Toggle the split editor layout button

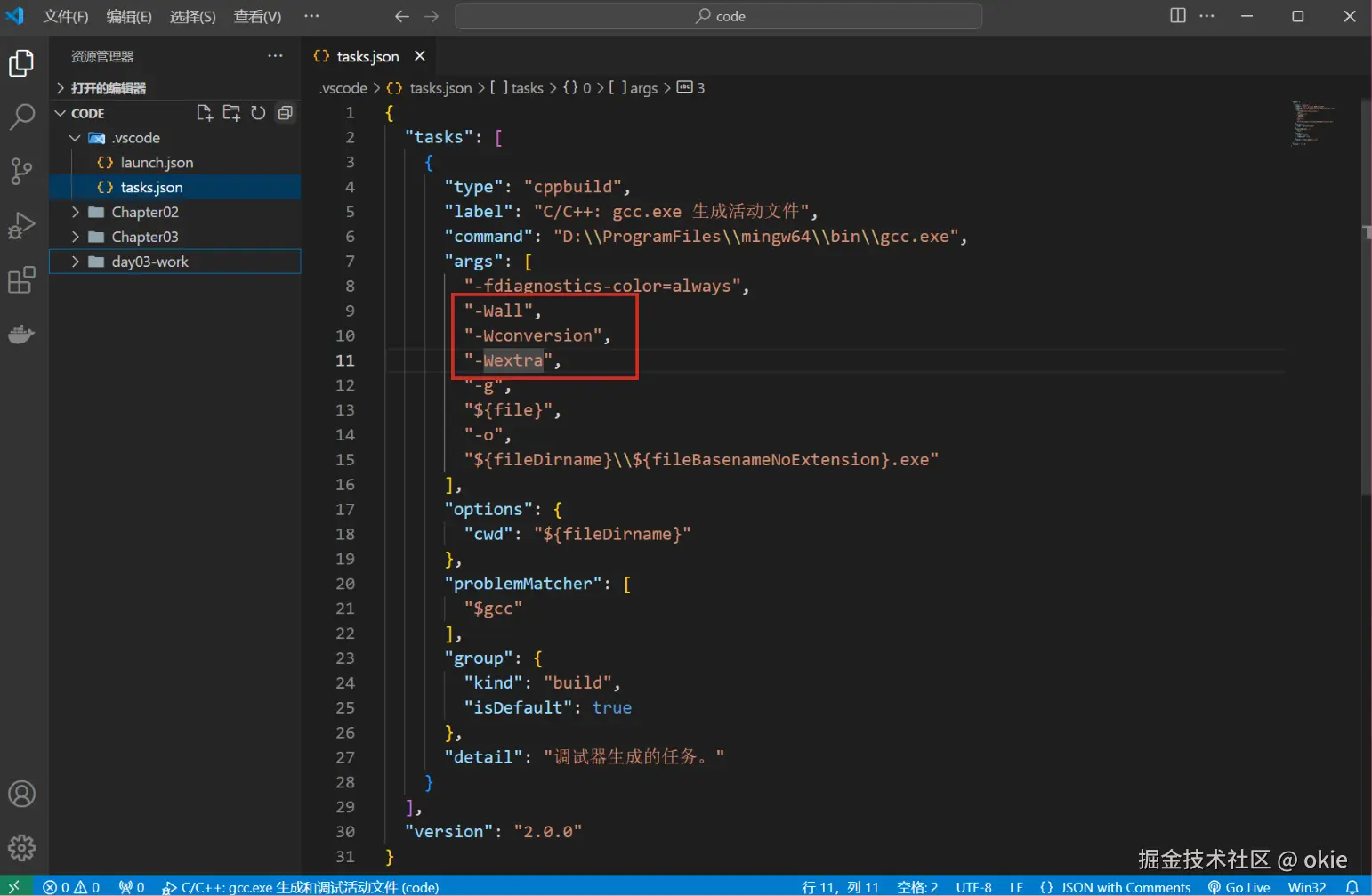(x=1177, y=16)
